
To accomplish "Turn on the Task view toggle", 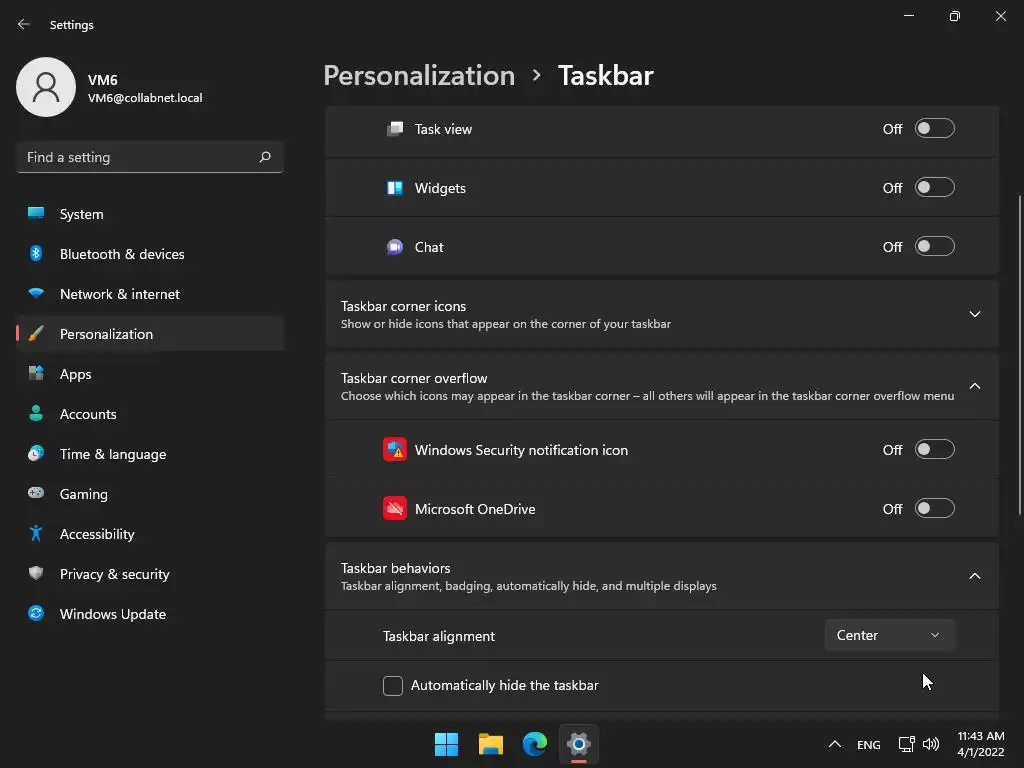I will coord(935,129).
